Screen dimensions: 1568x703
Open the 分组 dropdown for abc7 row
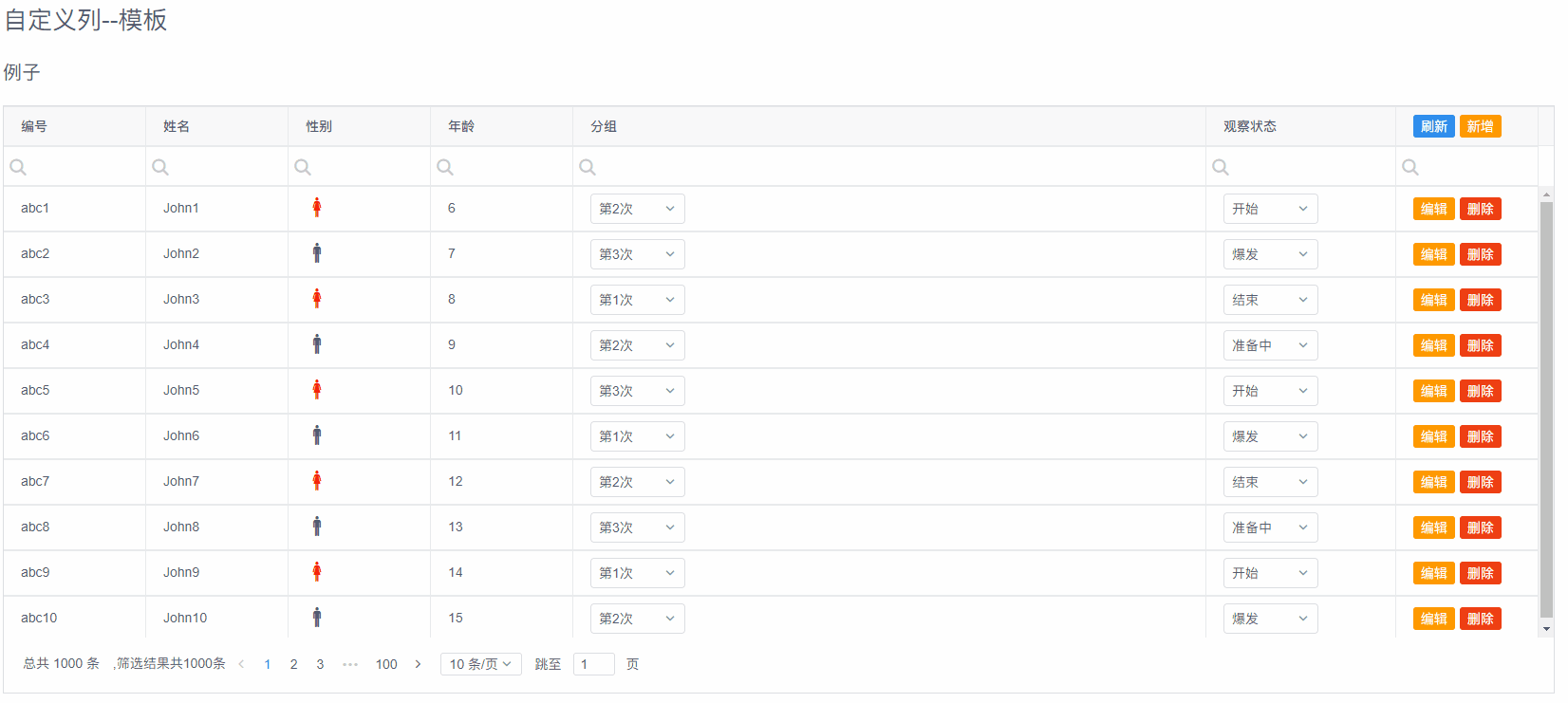[x=637, y=482]
